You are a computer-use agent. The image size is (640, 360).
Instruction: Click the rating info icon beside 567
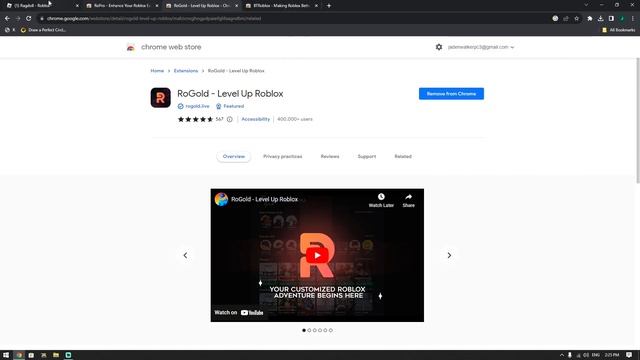pyautogui.click(x=230, y=119)
